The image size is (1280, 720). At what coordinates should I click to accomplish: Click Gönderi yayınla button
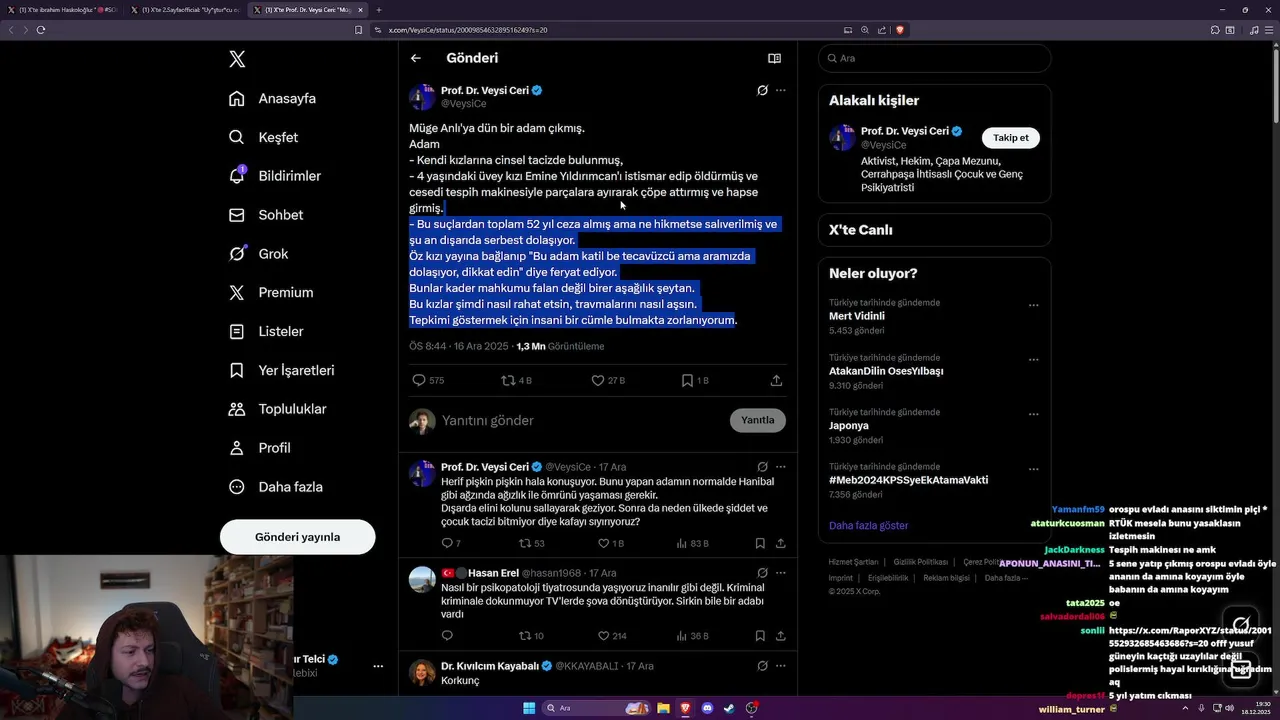click(297, 537)
